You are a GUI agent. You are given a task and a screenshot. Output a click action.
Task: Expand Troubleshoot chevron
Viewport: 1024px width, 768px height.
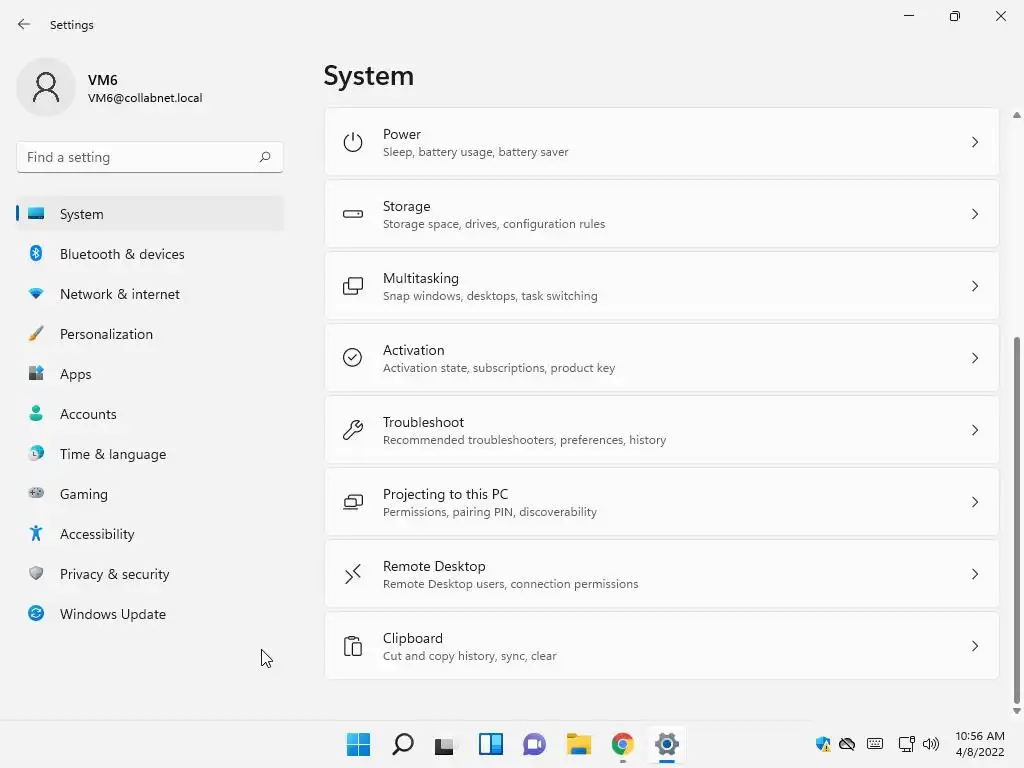tap(974, 430)
